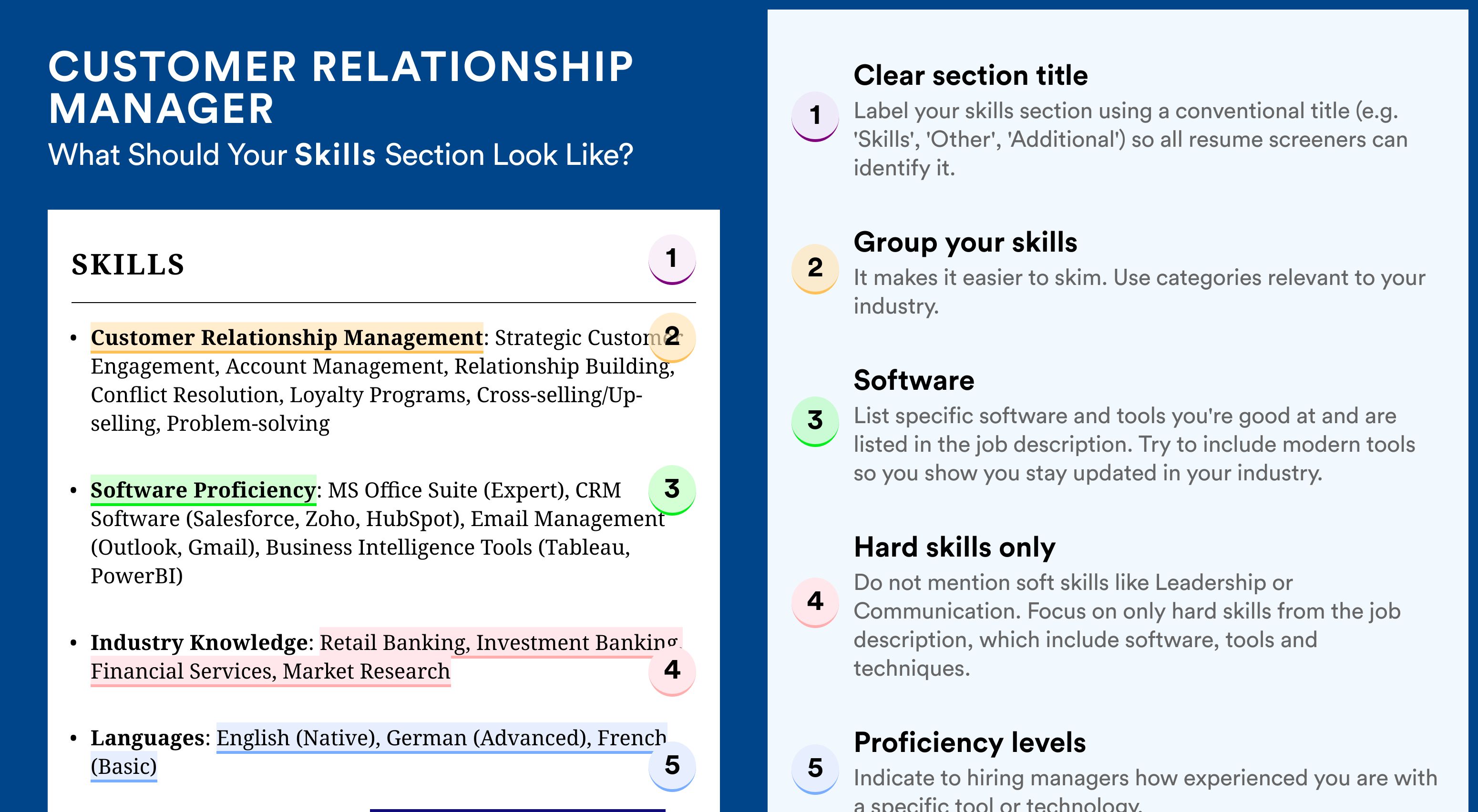Click the green number 3 badge on the resume

(672, 490)
